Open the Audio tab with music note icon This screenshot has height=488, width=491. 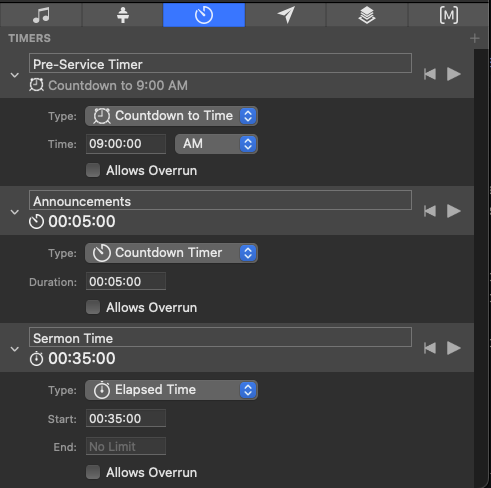point(41,15)
